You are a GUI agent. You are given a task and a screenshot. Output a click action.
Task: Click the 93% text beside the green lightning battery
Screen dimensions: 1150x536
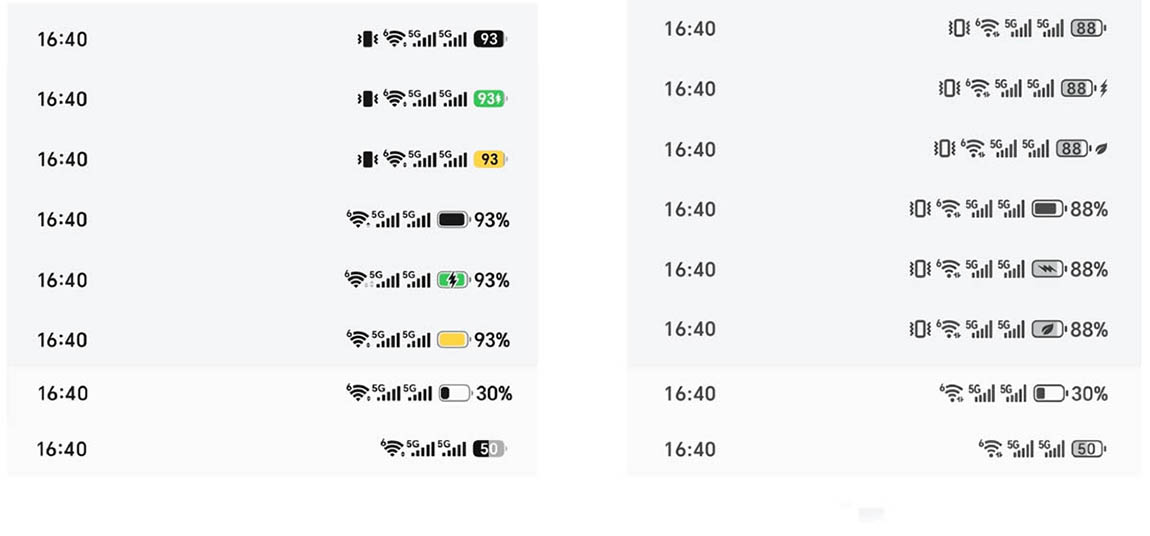pyautogui.click(x=492, y=280)
